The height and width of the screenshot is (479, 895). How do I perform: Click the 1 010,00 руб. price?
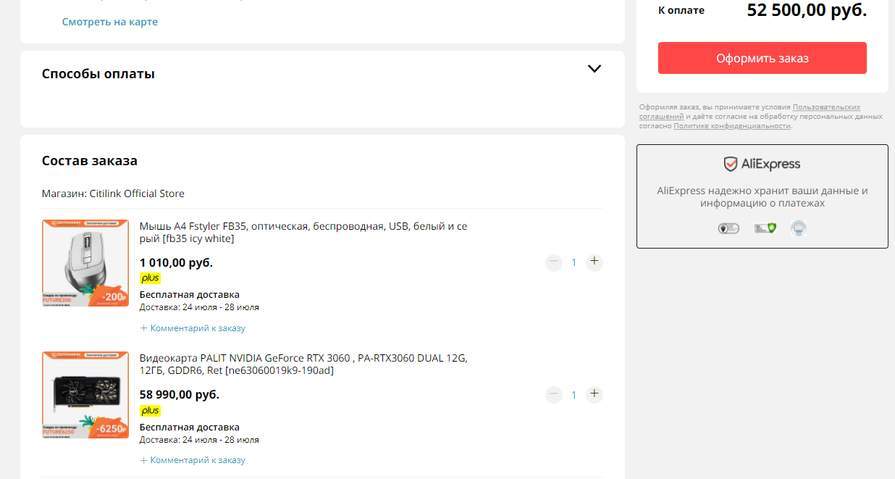click(176, 263)
